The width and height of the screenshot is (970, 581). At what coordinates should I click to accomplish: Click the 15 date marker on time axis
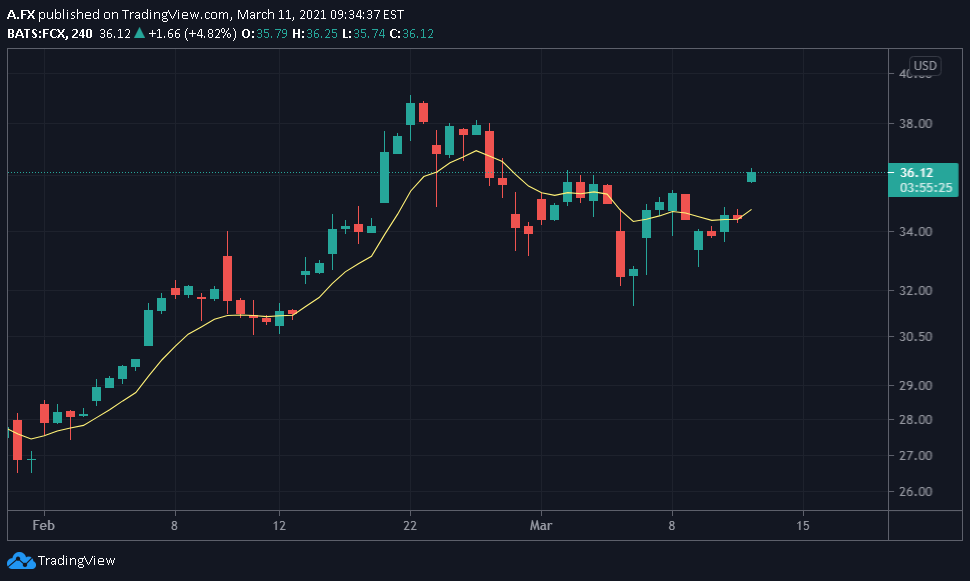coord(802,525)
